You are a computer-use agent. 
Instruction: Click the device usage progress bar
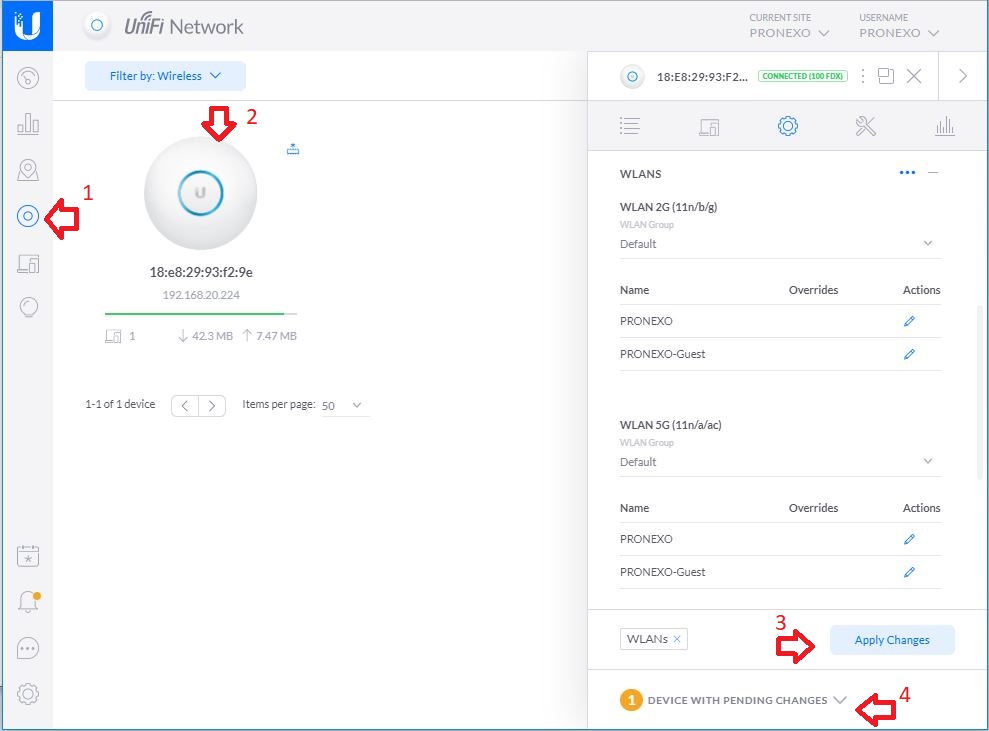click(x=201, y=313)
